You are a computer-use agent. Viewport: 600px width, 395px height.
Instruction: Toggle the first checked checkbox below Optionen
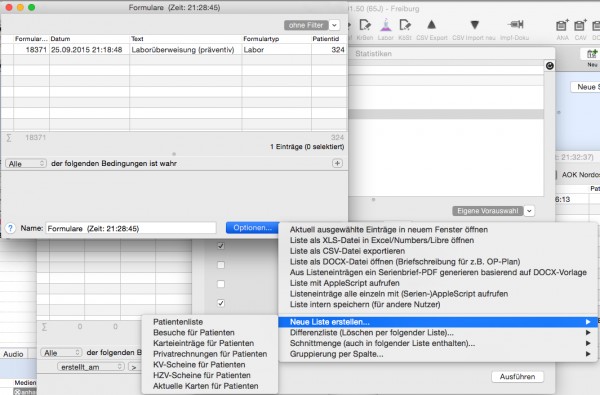221,246
